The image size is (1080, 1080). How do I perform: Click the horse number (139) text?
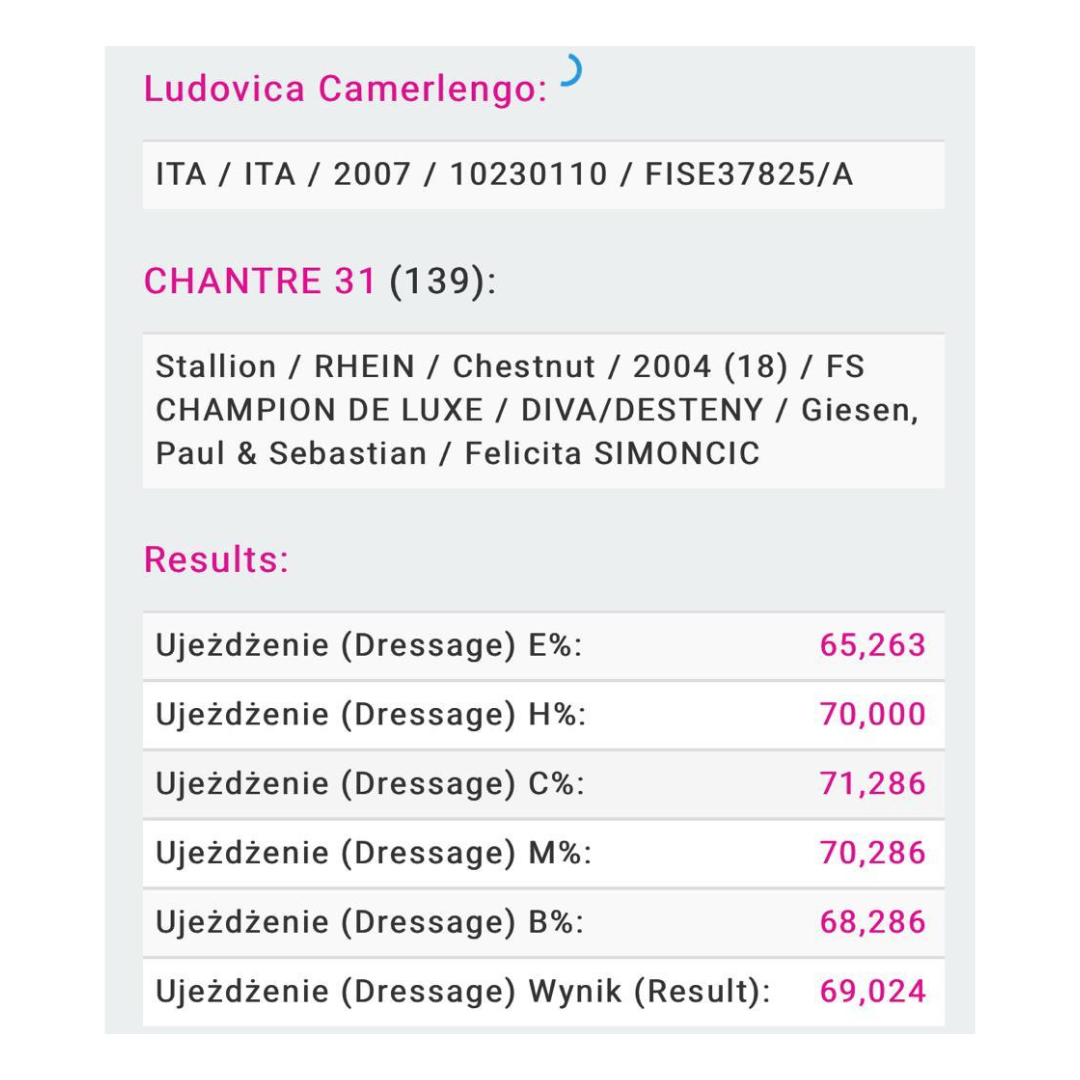click(x=436, y=282)
